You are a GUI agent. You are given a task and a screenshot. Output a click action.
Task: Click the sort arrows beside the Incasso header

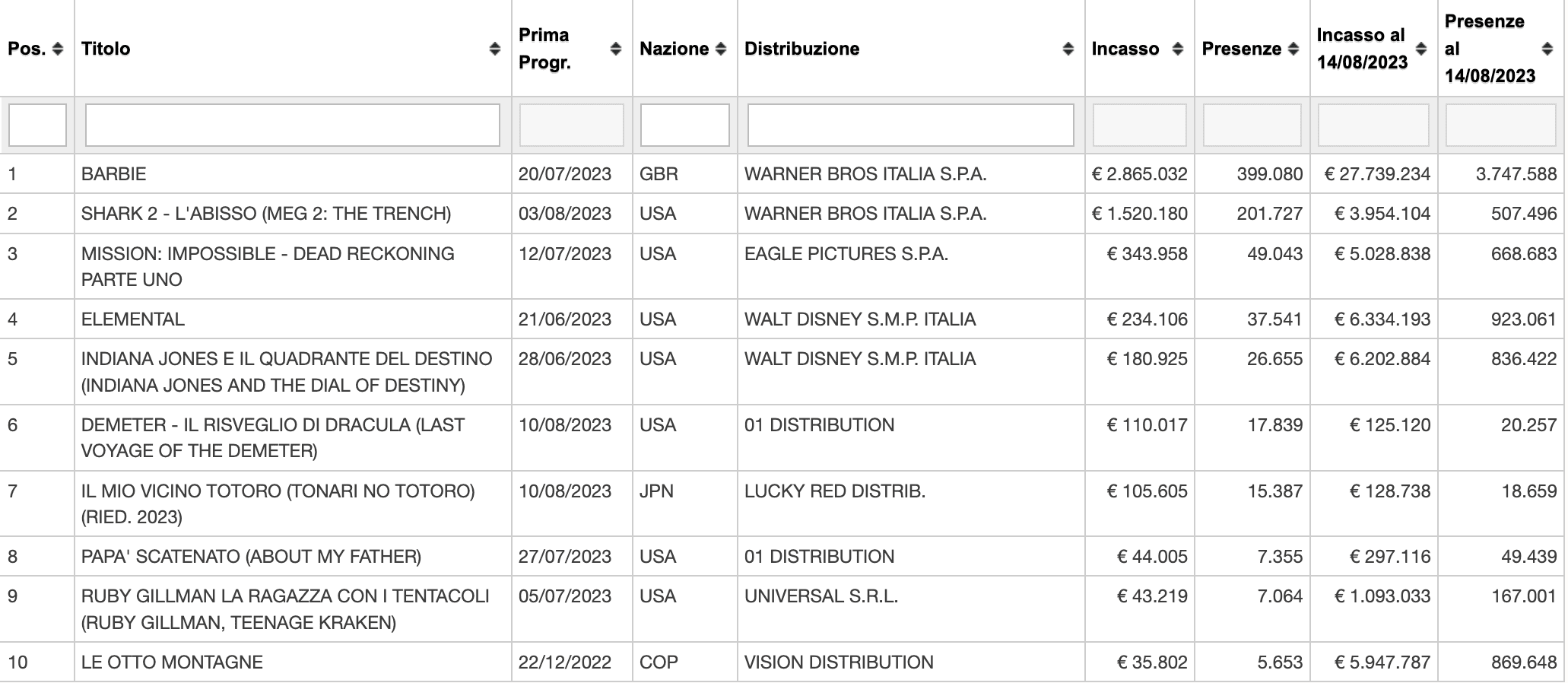pos(1178,49)
